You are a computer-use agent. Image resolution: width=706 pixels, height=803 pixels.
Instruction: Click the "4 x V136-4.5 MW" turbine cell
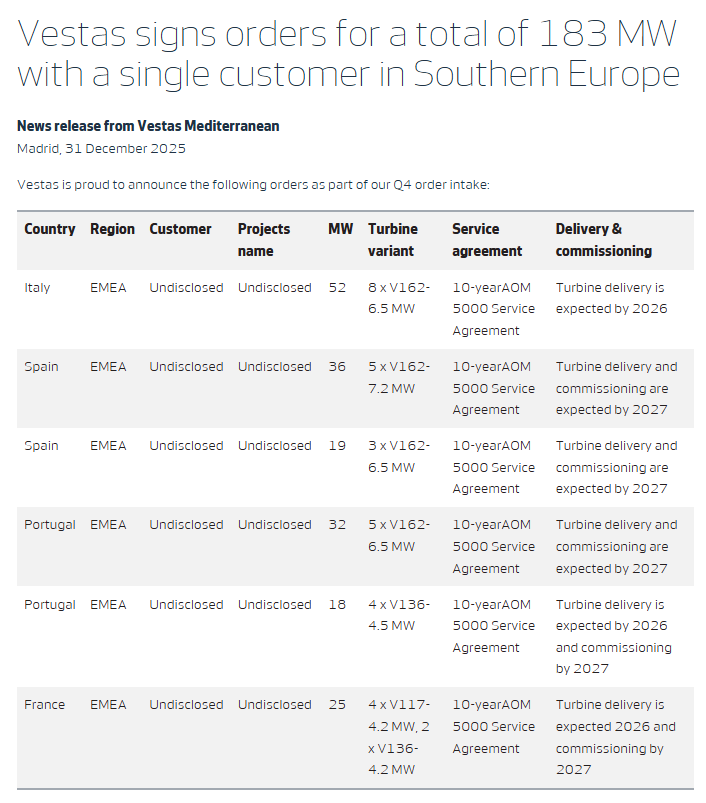[x=399, y=615]
